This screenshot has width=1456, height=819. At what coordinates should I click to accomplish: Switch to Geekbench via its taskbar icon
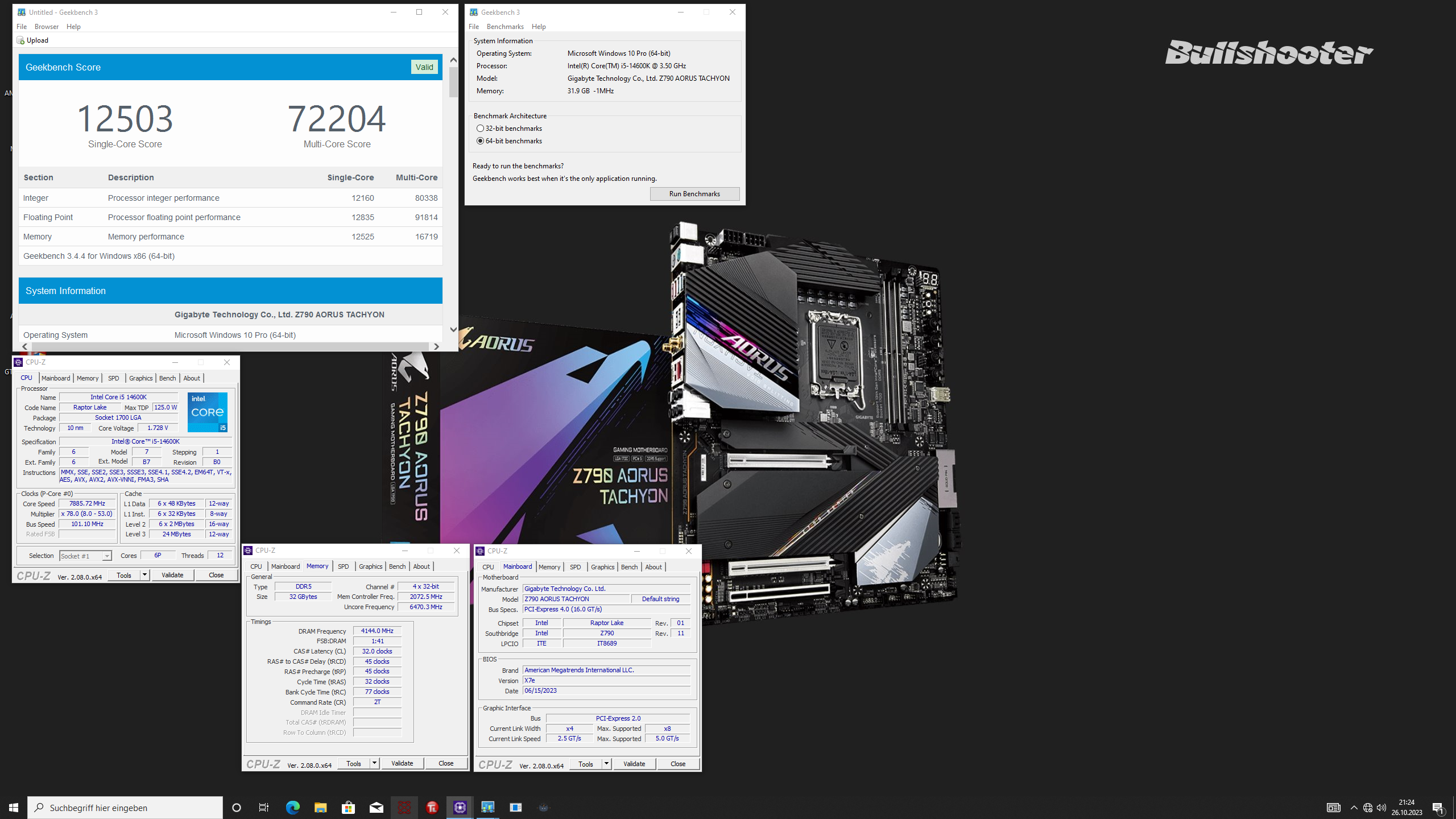487,808
